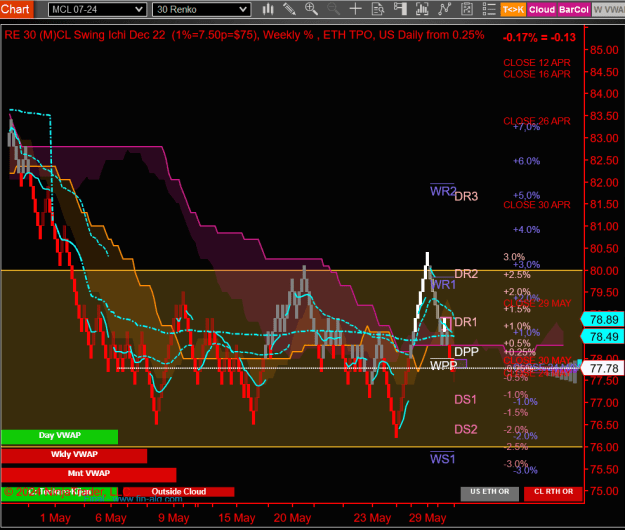Screen dimensions: 625x530
Task: Click the CLOSE 29 MAY label
Action: (x=537, y=304)
